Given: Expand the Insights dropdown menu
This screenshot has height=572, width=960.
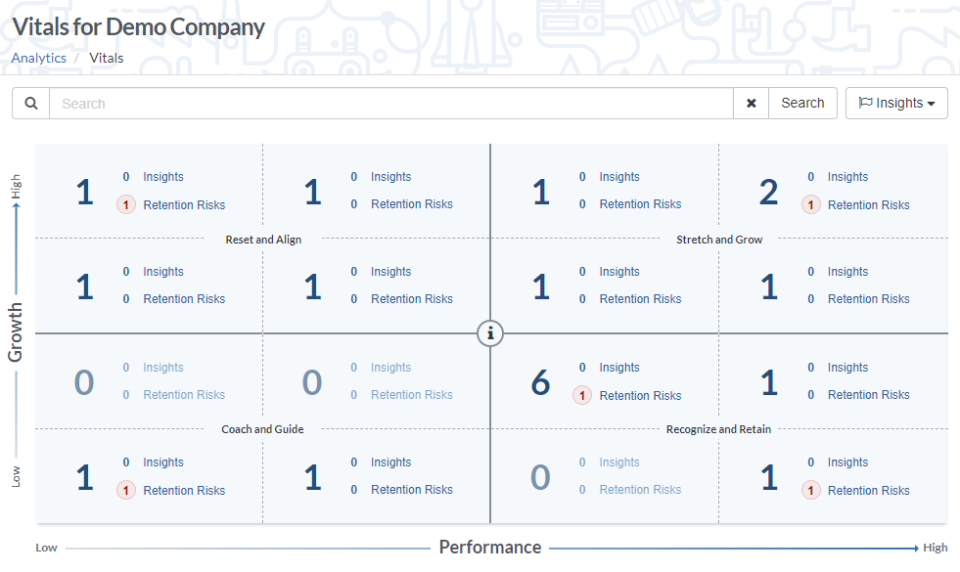Looking at the screenshot, I should [x=896, y=103].
